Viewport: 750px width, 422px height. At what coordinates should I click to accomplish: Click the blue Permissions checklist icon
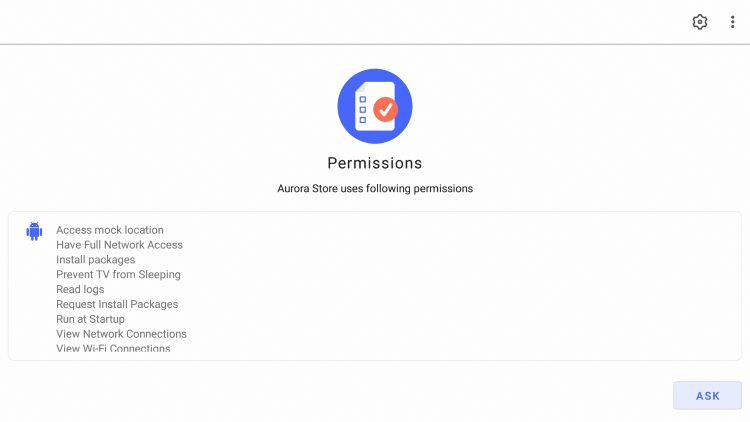click(375, 106)
